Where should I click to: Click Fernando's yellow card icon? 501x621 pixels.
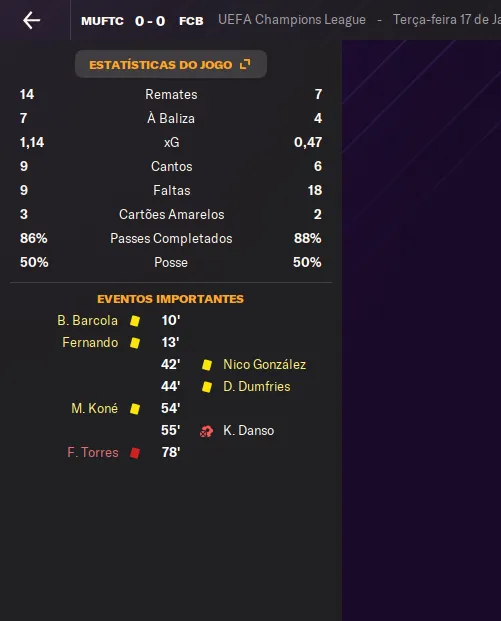pos(135,343)
